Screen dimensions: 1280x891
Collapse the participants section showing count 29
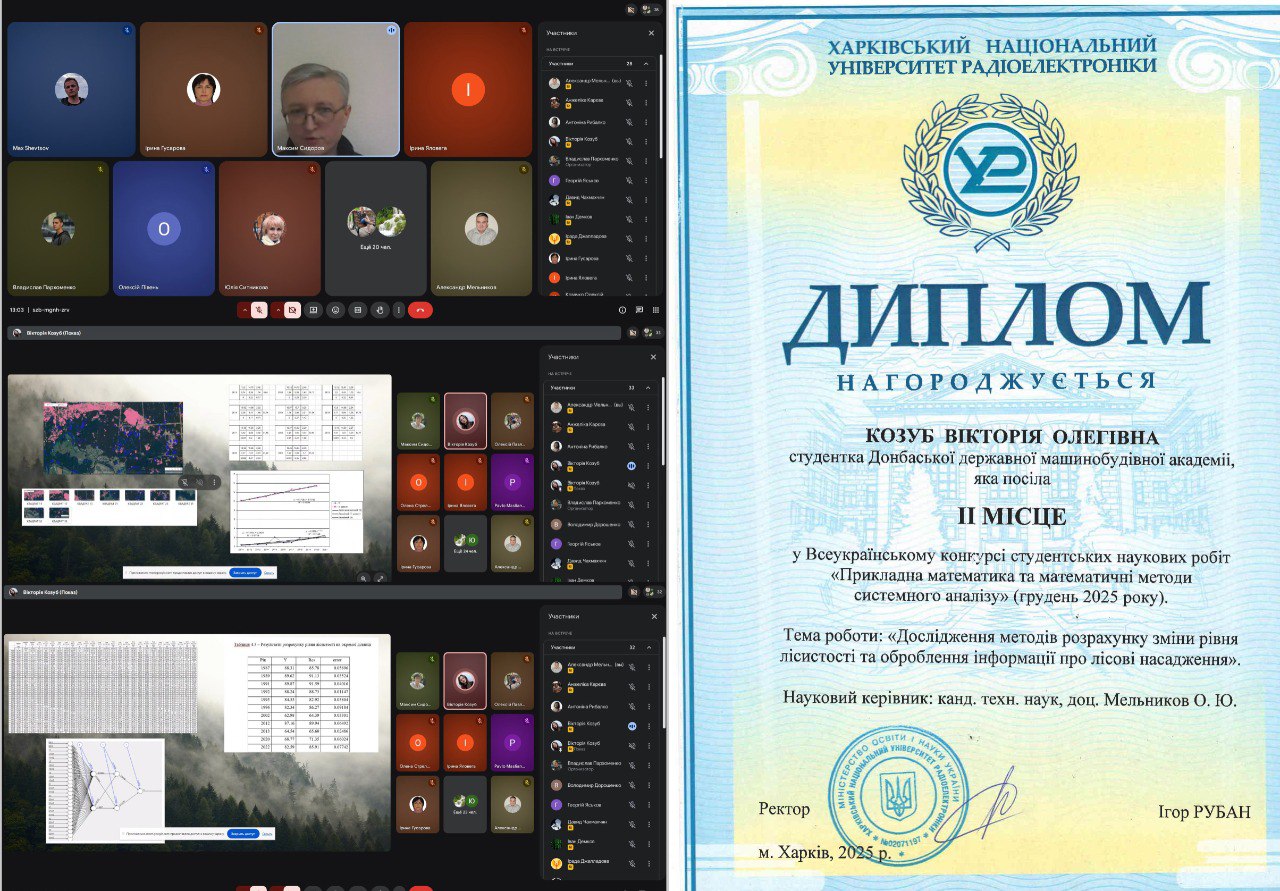pos(646,63)
